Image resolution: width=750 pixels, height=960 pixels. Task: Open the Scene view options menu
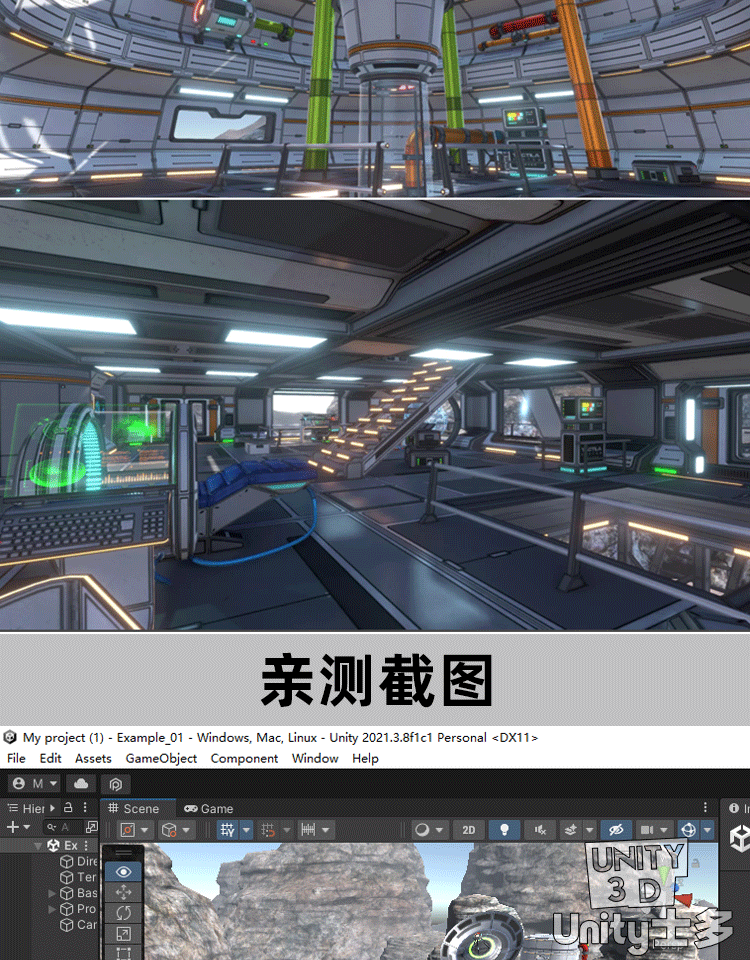click(705, 807)
